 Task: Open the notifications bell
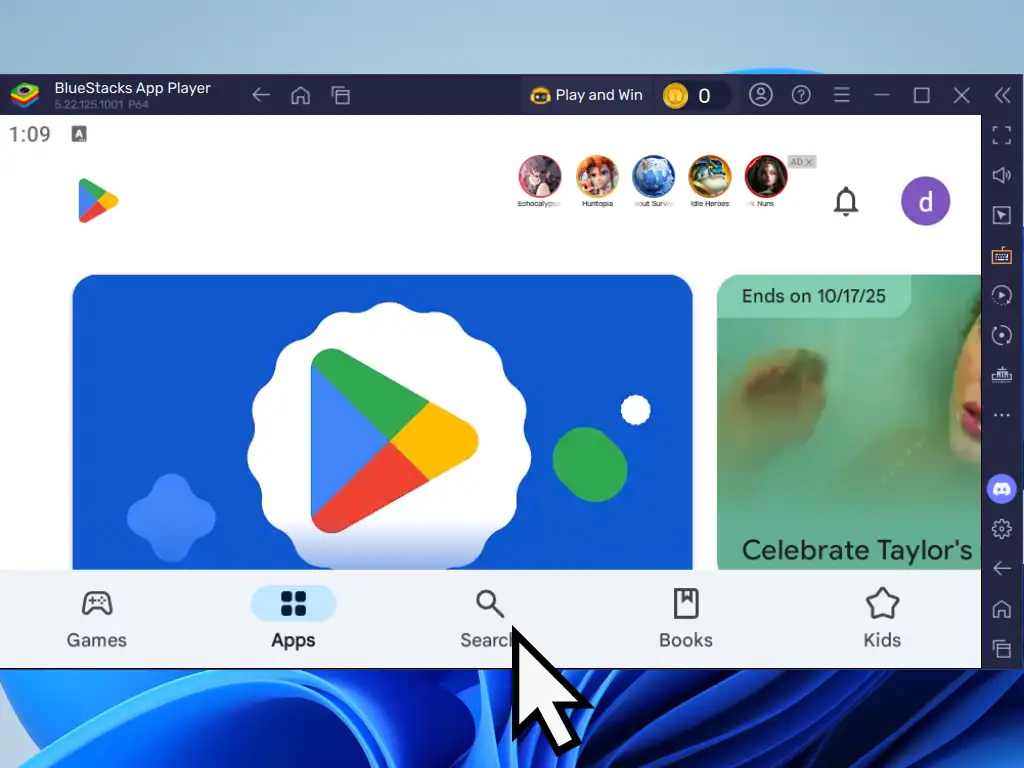click(x=846, y=202)
